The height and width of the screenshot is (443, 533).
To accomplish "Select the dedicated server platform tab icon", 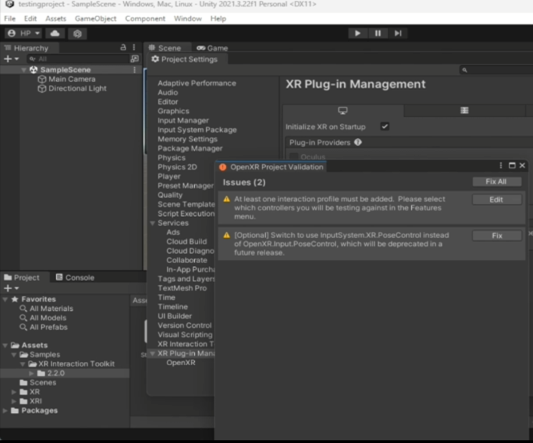I will point(464,110).
